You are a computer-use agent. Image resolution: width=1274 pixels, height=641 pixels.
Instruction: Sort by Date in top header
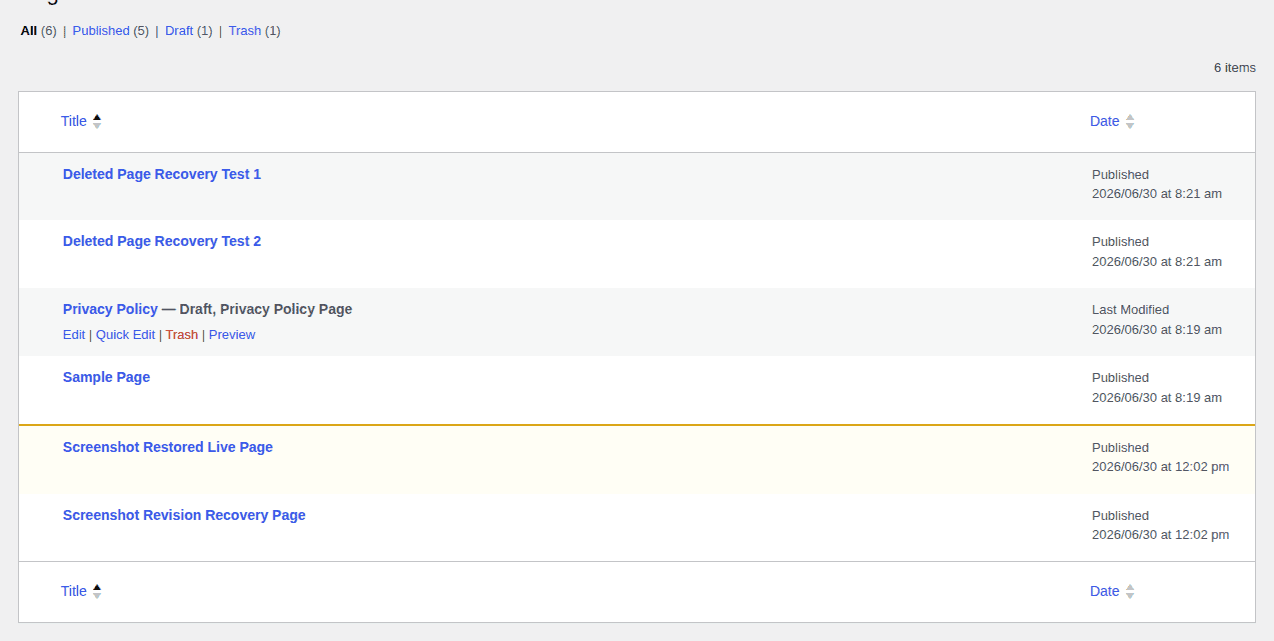click(1104, 121)
